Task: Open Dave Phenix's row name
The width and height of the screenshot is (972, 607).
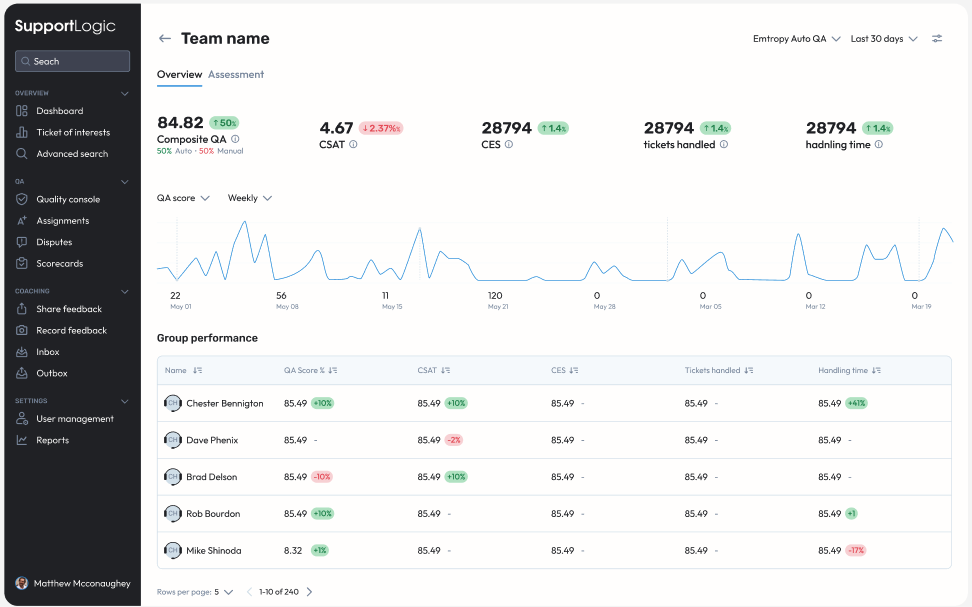Action: [212, 440]
